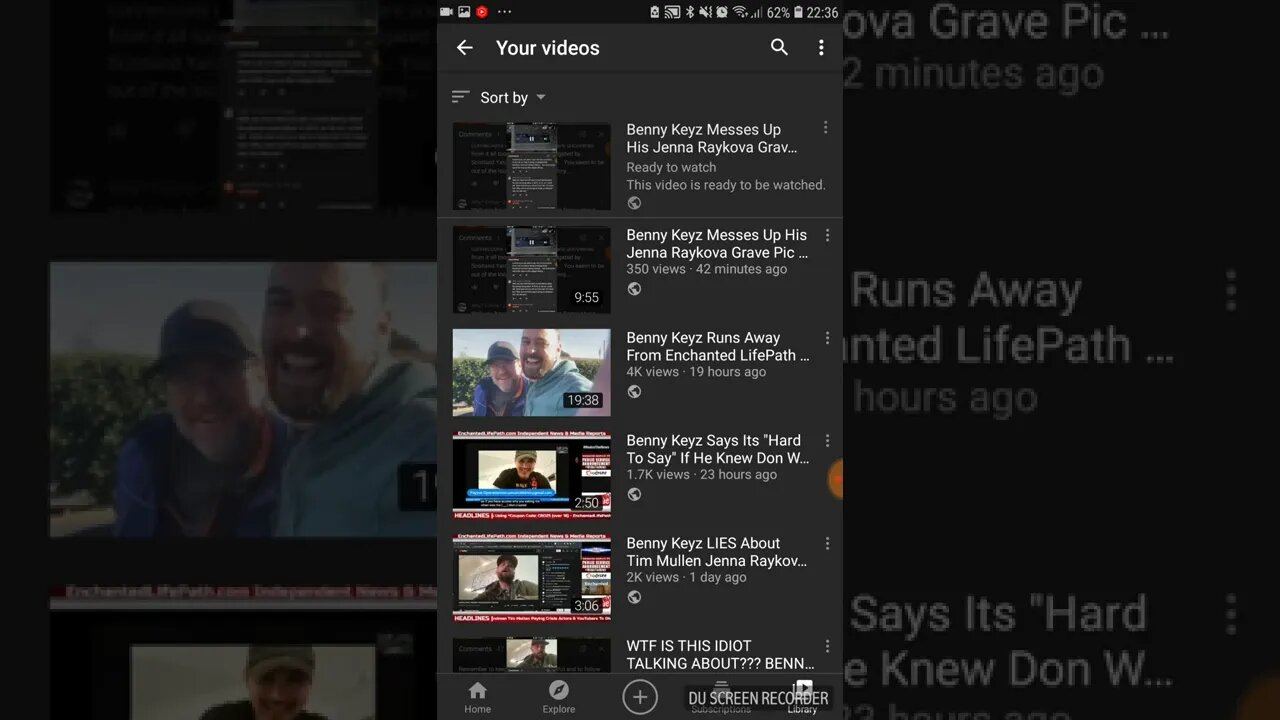1280x720 pixels.
Task: Tap the Wi-Fi status icon
Action: [740, 12]
